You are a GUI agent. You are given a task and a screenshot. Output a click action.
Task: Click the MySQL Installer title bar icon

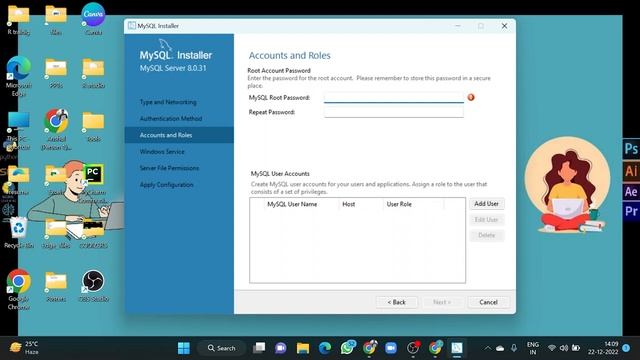131,26
